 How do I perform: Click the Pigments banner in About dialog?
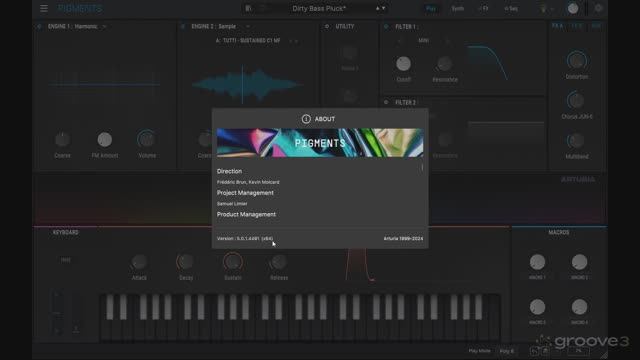320,143
